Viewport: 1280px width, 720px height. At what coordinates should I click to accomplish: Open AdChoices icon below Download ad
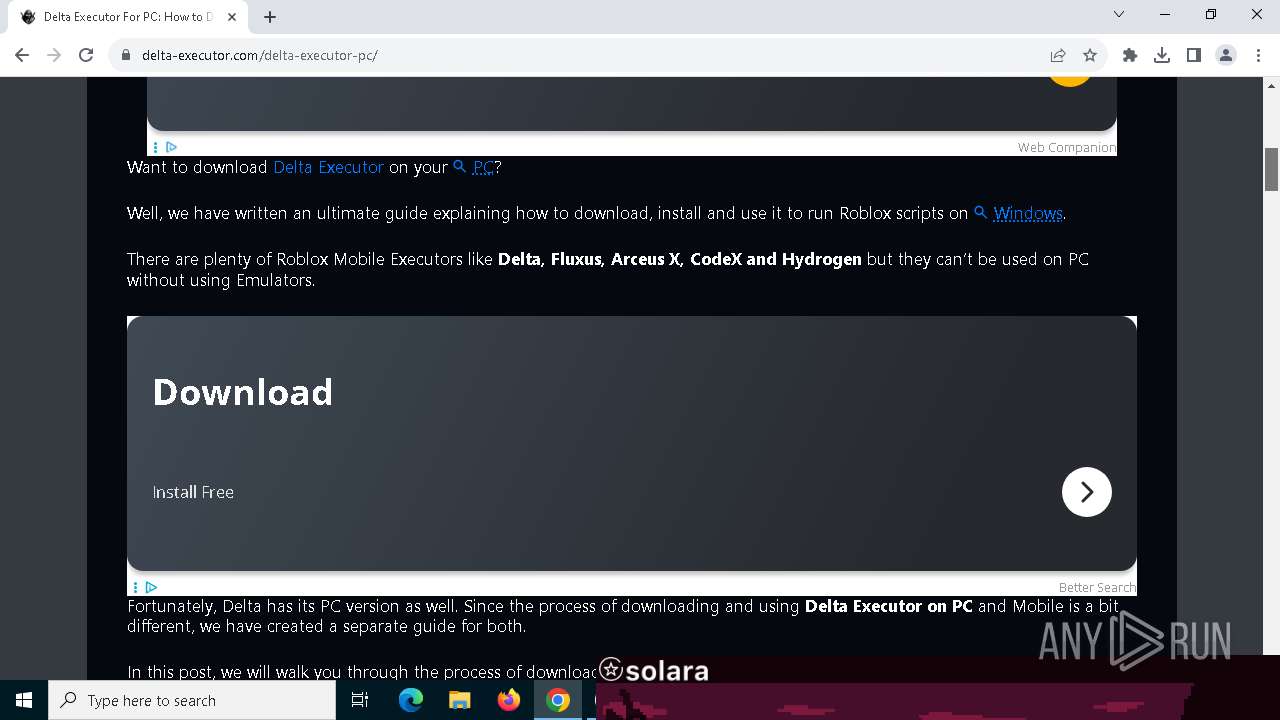pyautogui.click(x=151, y=587)
